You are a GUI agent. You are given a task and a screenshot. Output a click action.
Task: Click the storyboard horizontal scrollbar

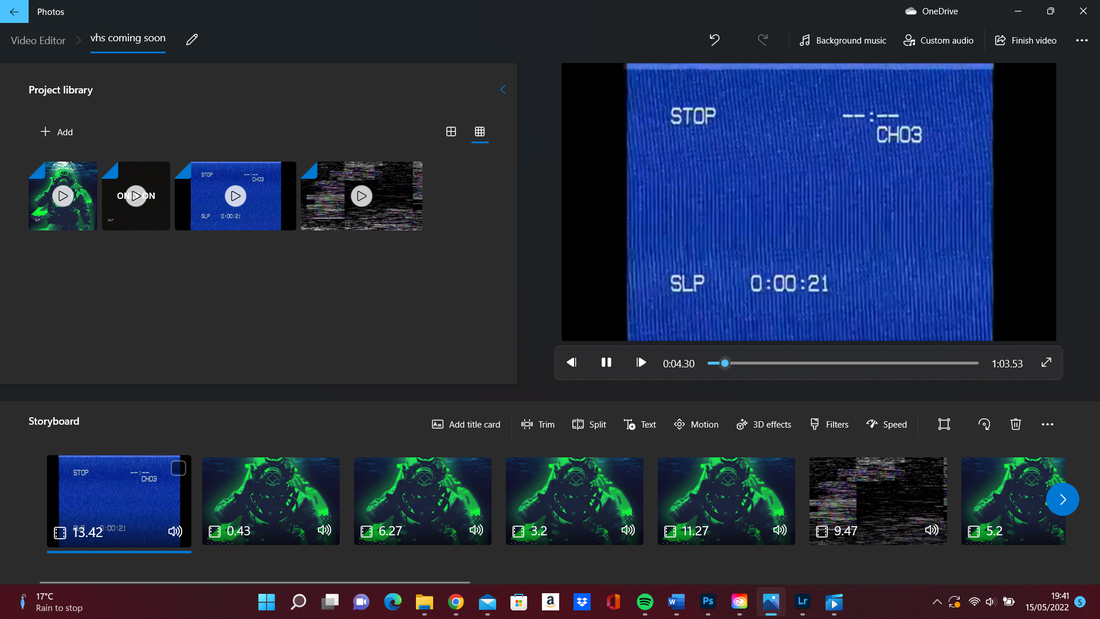pyautogui.click(x=255, y=582)
